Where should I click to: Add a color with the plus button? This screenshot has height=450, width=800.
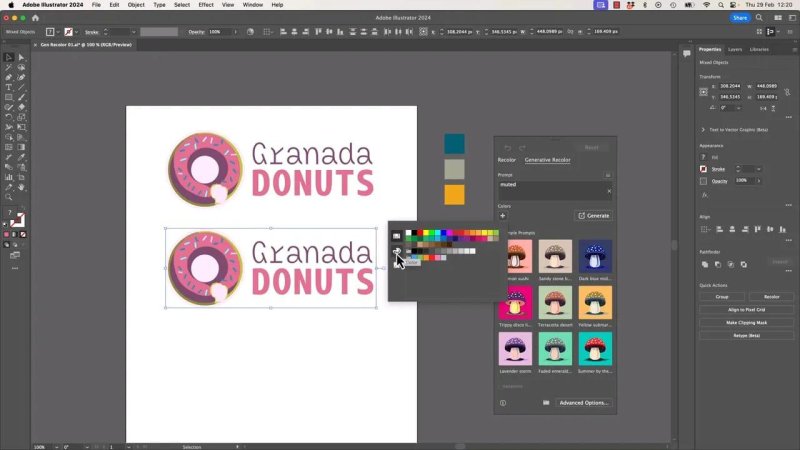pyautogui.click(x=503, y=216)
